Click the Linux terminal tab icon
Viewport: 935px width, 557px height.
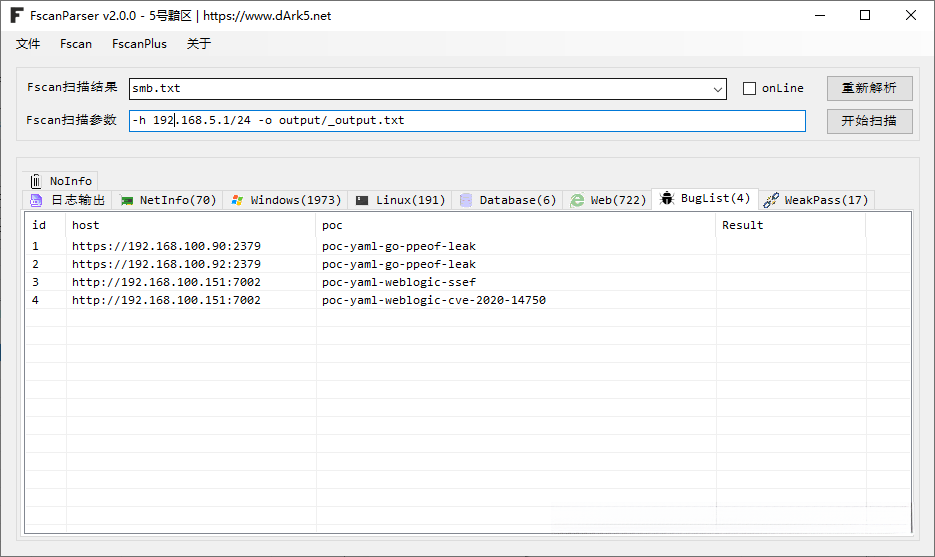362,200
